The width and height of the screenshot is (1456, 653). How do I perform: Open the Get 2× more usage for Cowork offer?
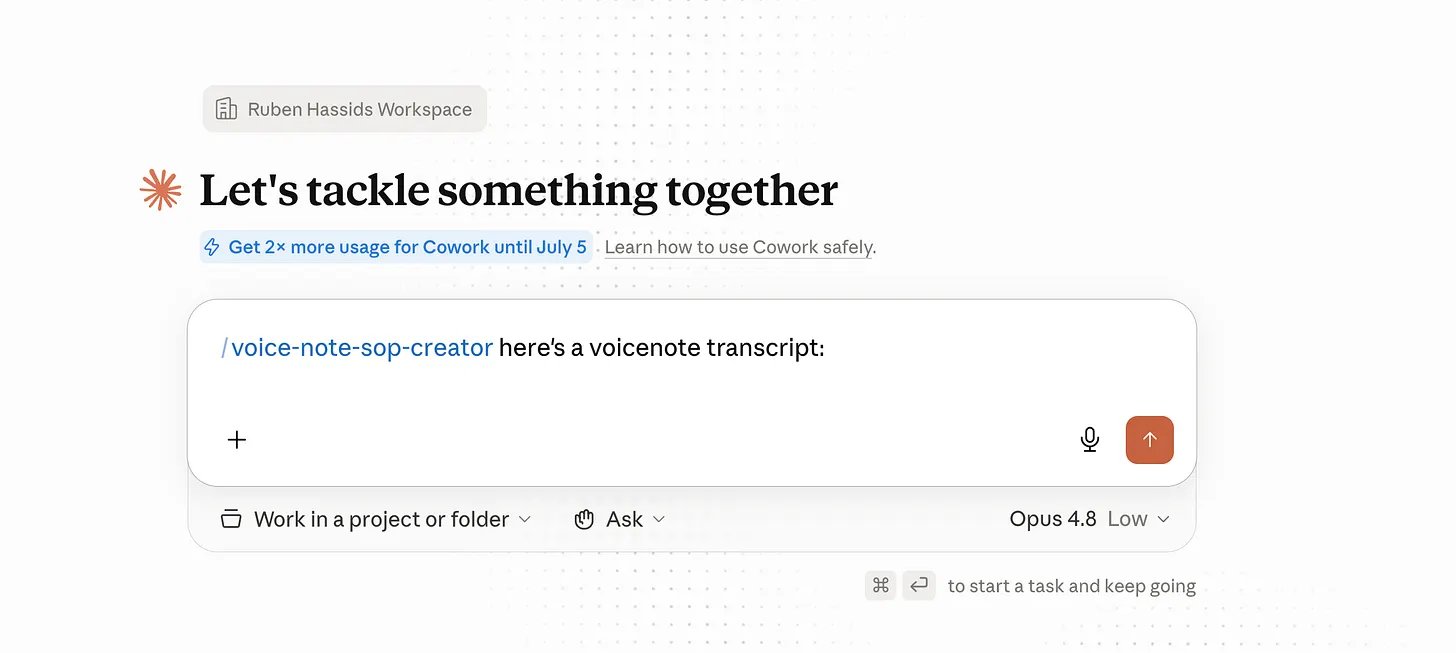click(396, 247)
